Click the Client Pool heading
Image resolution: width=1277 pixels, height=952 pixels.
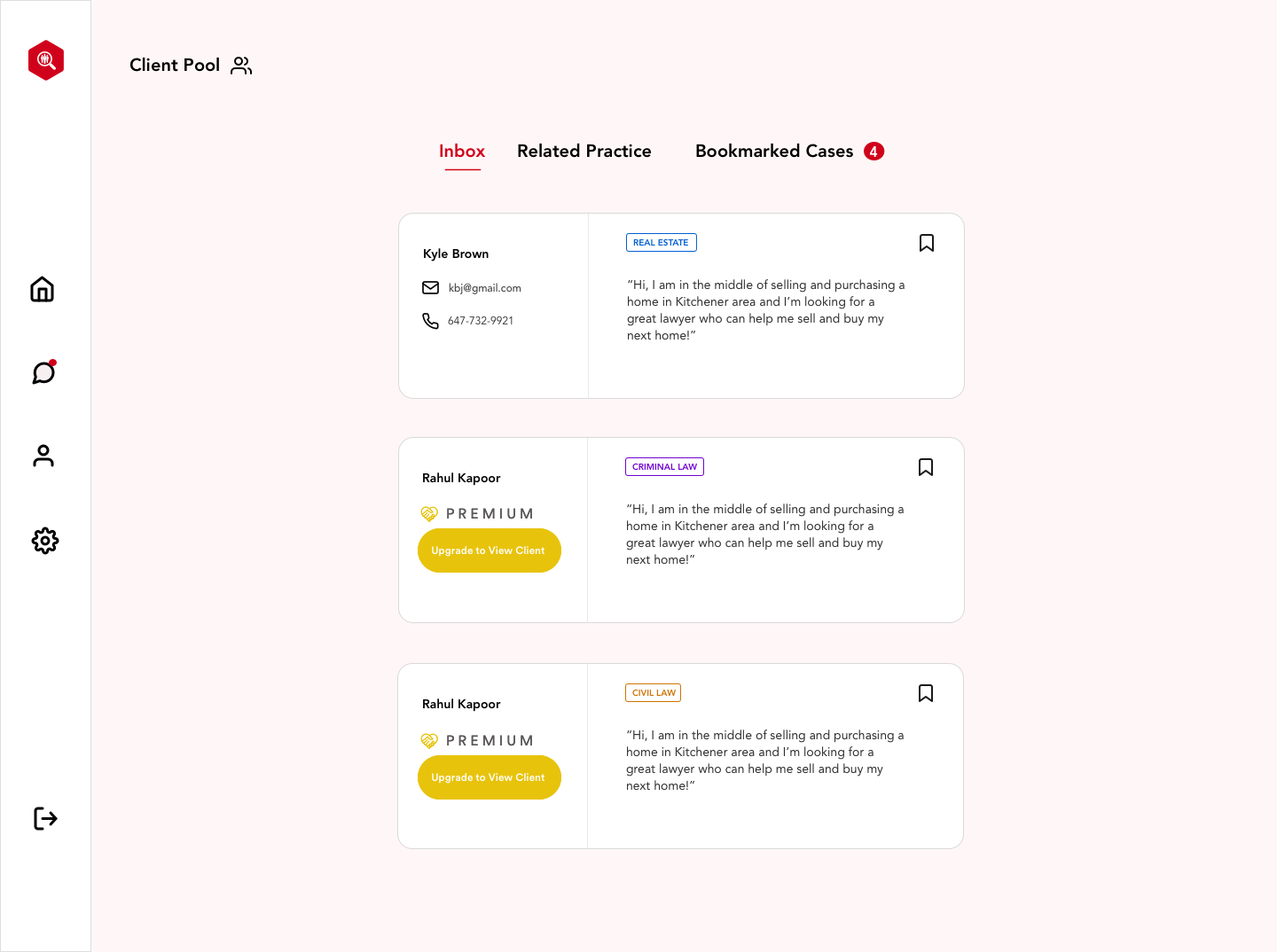175,66
